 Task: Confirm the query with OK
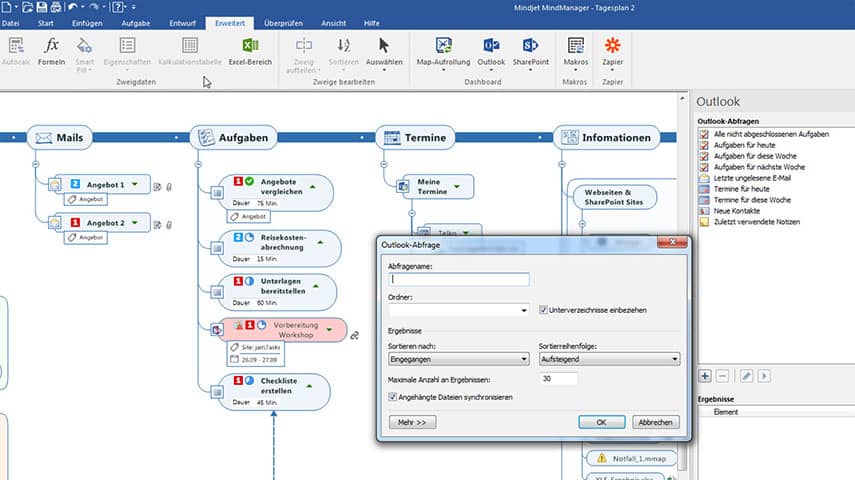tap(601, 422)
